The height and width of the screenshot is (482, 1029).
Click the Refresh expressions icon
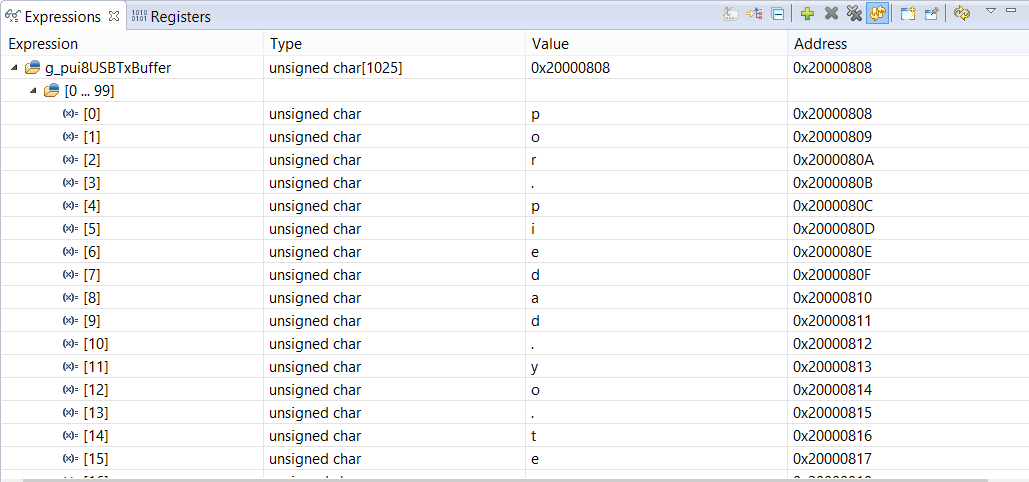click(x=961, y=14)
